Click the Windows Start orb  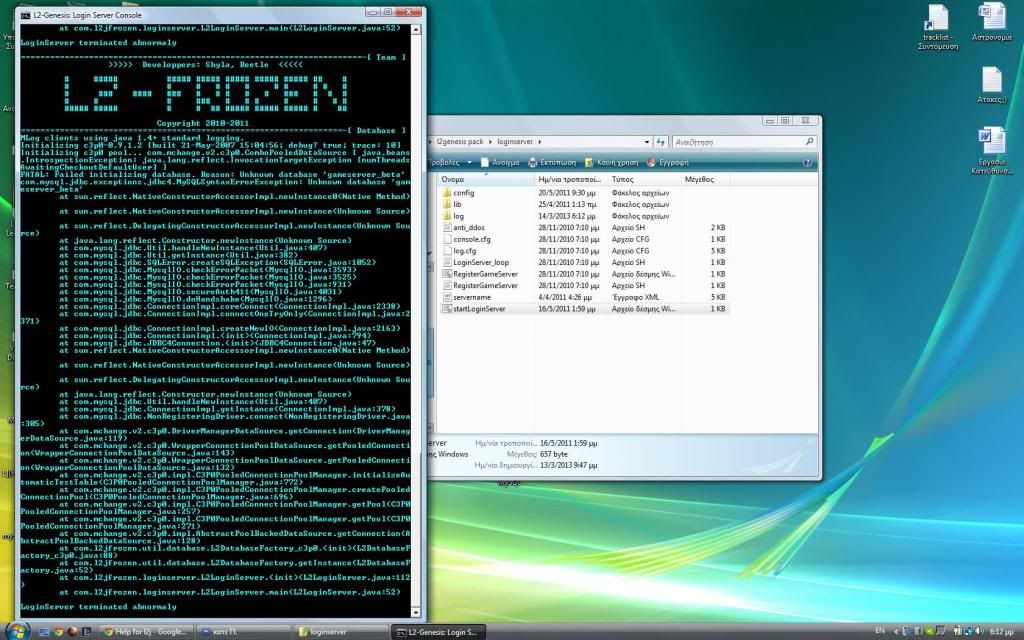pos(17,631)
